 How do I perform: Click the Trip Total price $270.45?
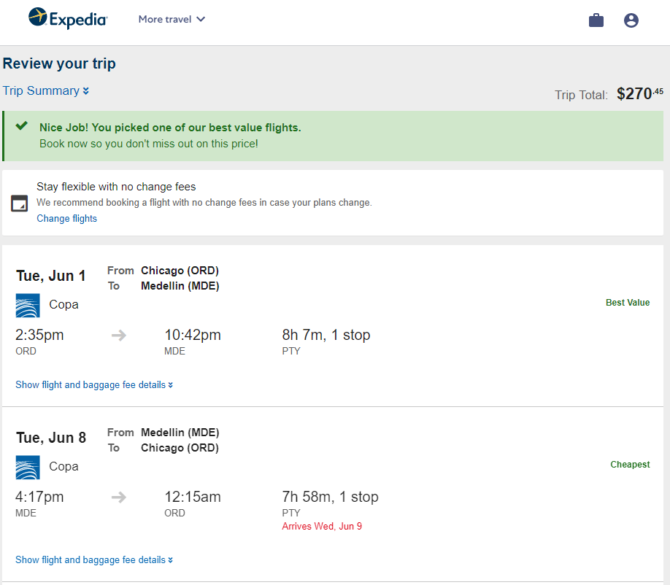640,94
